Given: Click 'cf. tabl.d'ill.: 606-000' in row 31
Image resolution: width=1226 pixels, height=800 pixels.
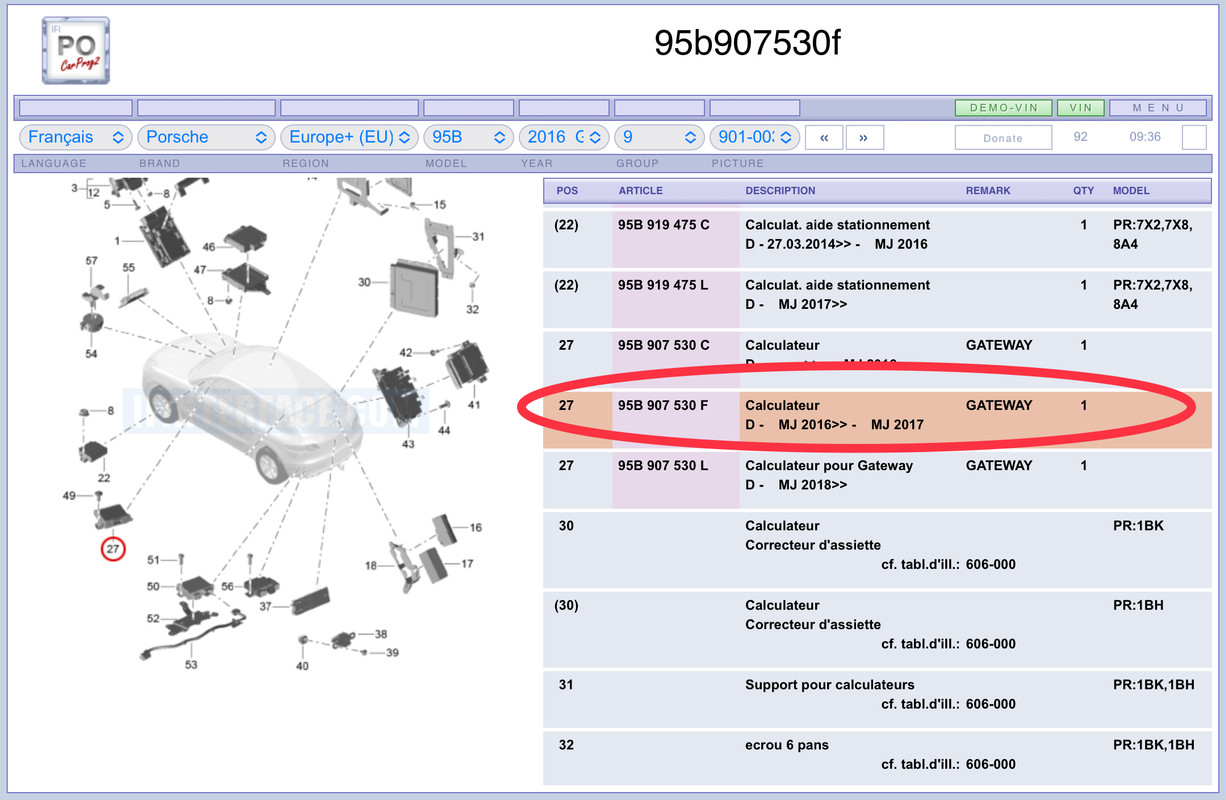Looking at the screenshot, I should (x=948, y=704).
